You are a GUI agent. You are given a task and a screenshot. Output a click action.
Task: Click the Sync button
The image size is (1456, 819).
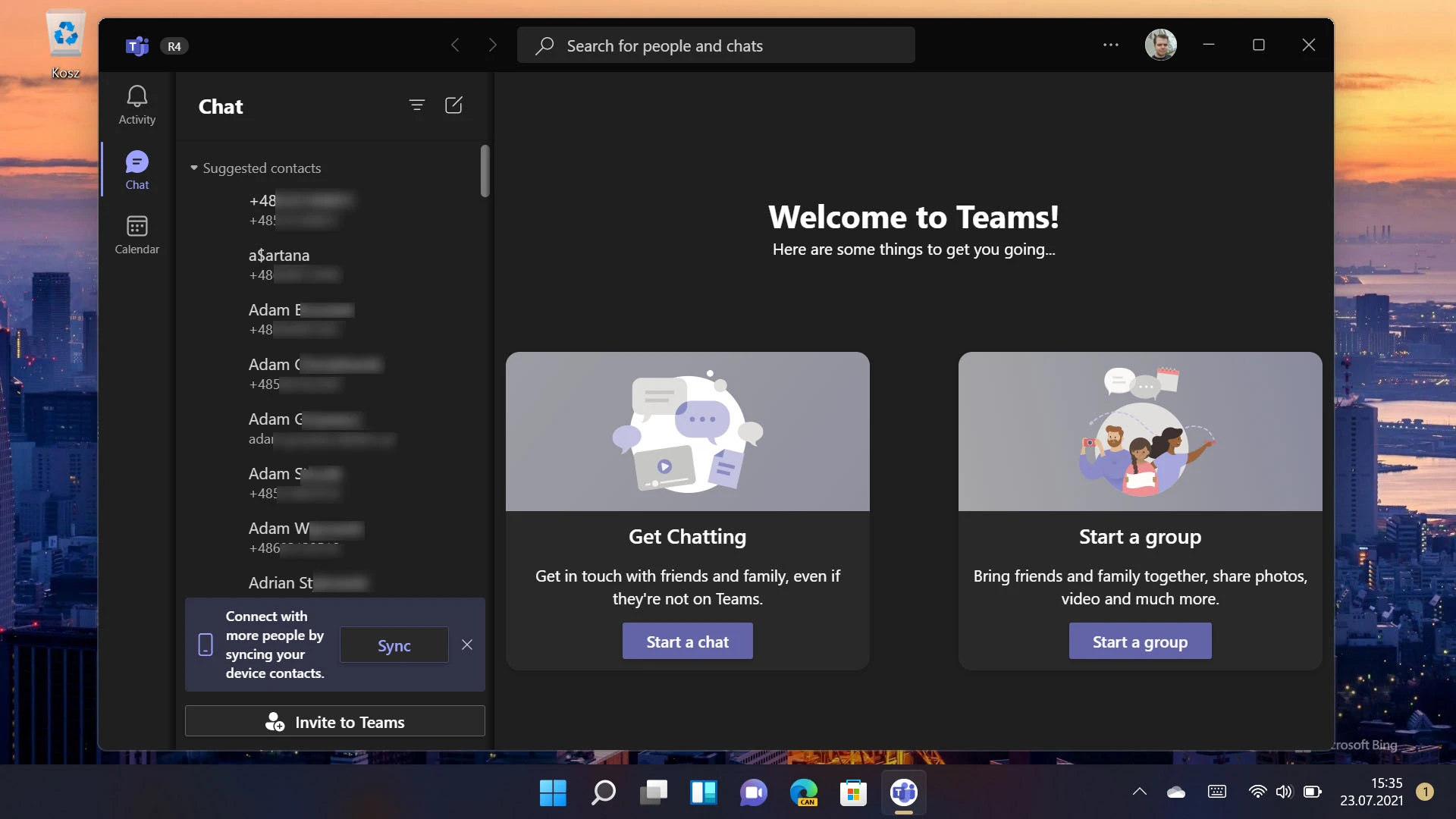(x=394, y=645)
